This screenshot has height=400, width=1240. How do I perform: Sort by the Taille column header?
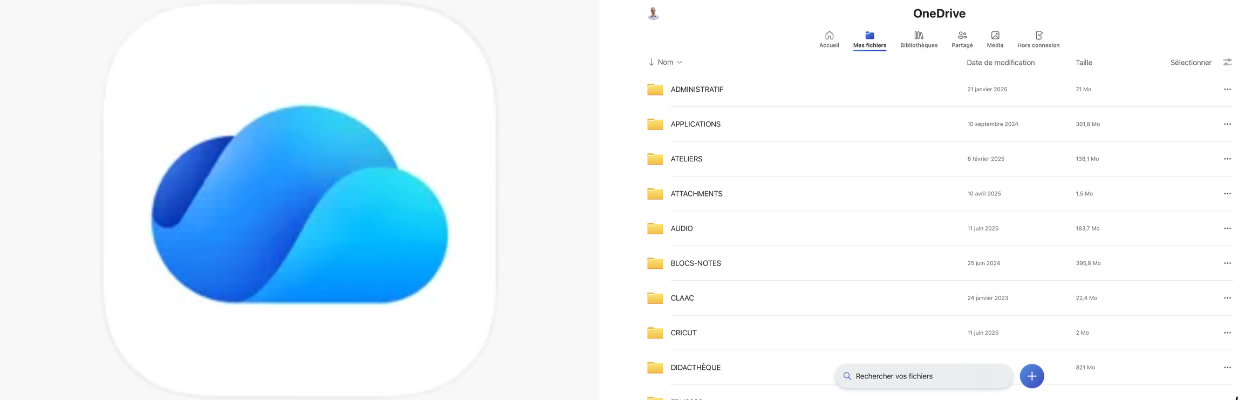(1084, 62)
